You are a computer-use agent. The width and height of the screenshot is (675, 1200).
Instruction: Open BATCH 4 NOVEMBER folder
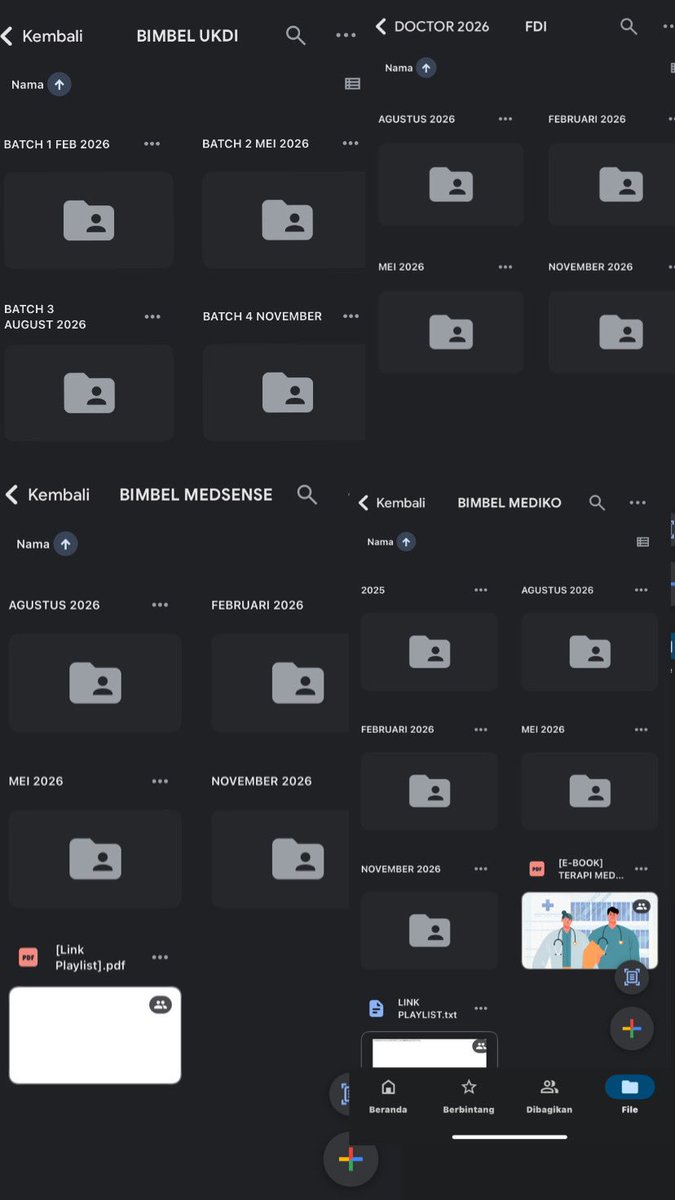click(x=284, y=393)
